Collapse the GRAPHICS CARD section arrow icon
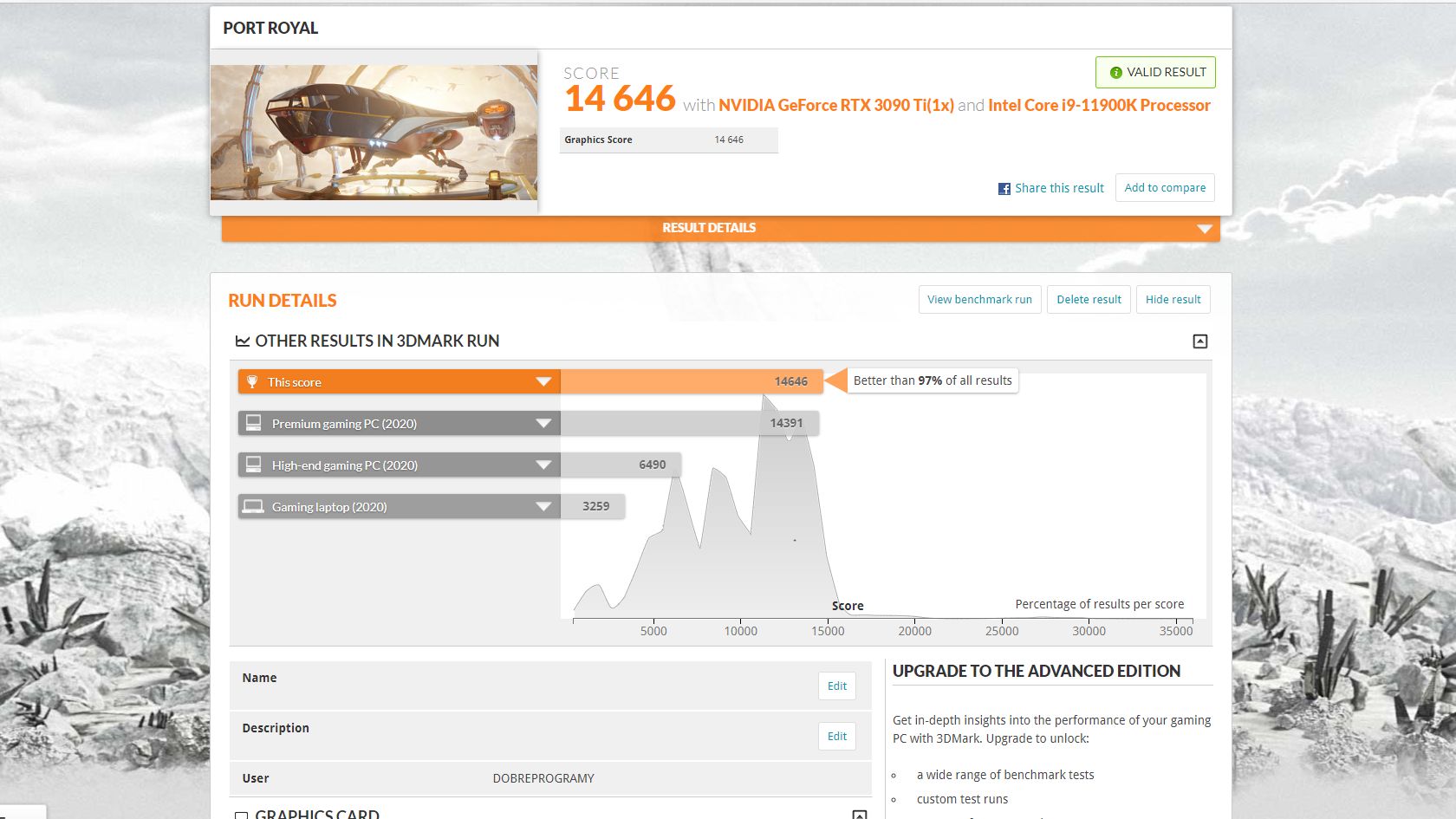The width and height of the screenshot is (1456, 819). pos(858,813)
